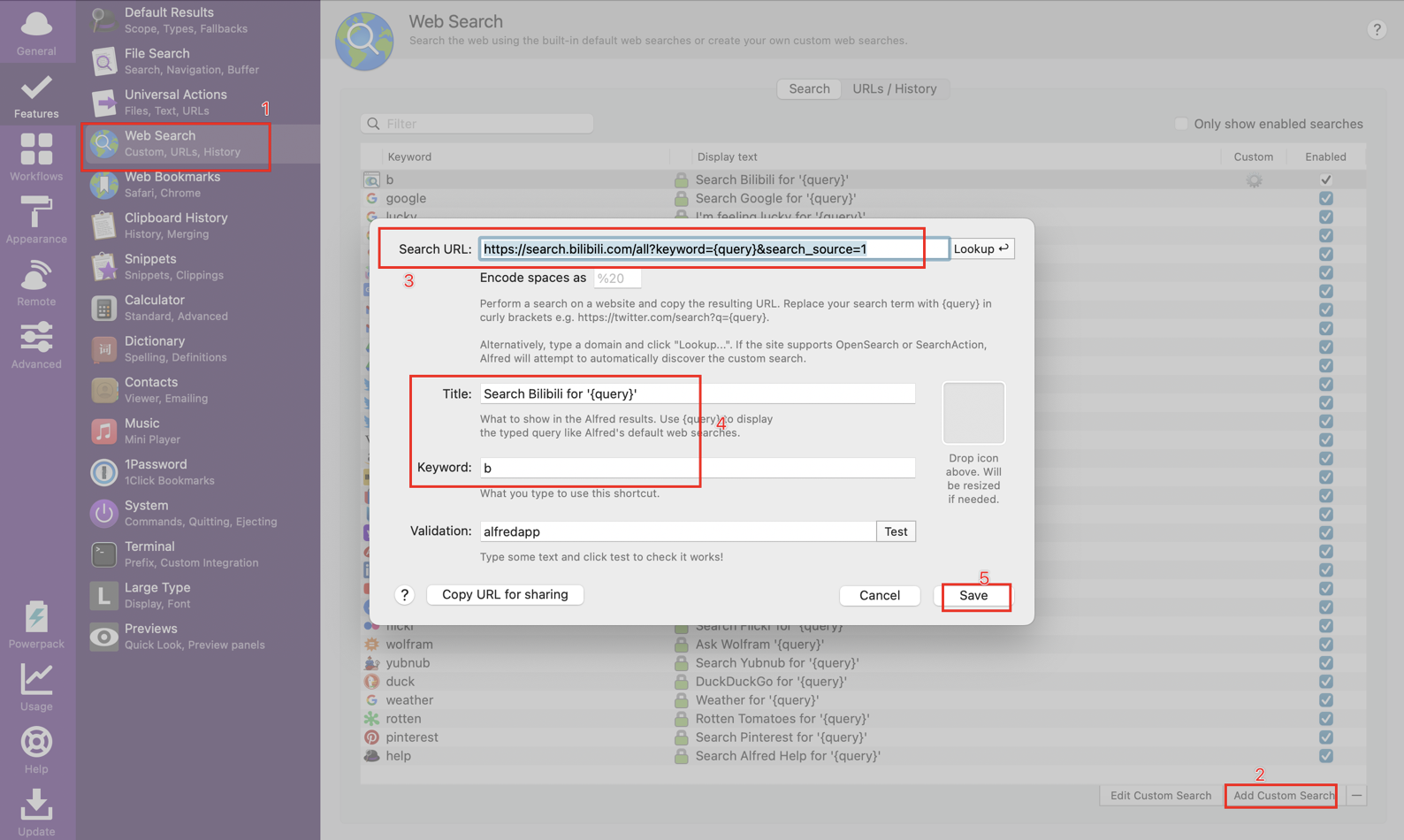Open the Workflows section
1404x840 pixels.
point(36,157)
